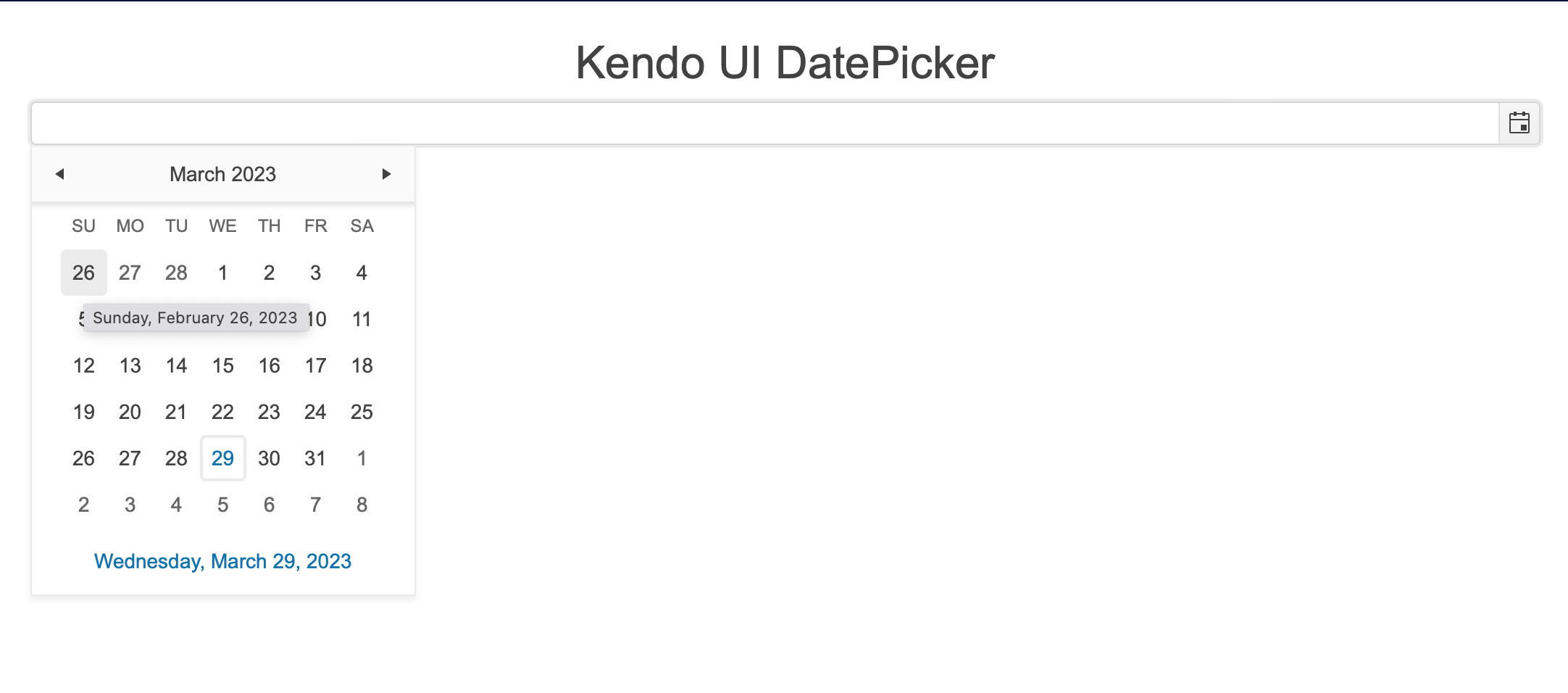Click inside the date text input field
This screenshot has height=693, width=1568.
(x=765, y=123)
